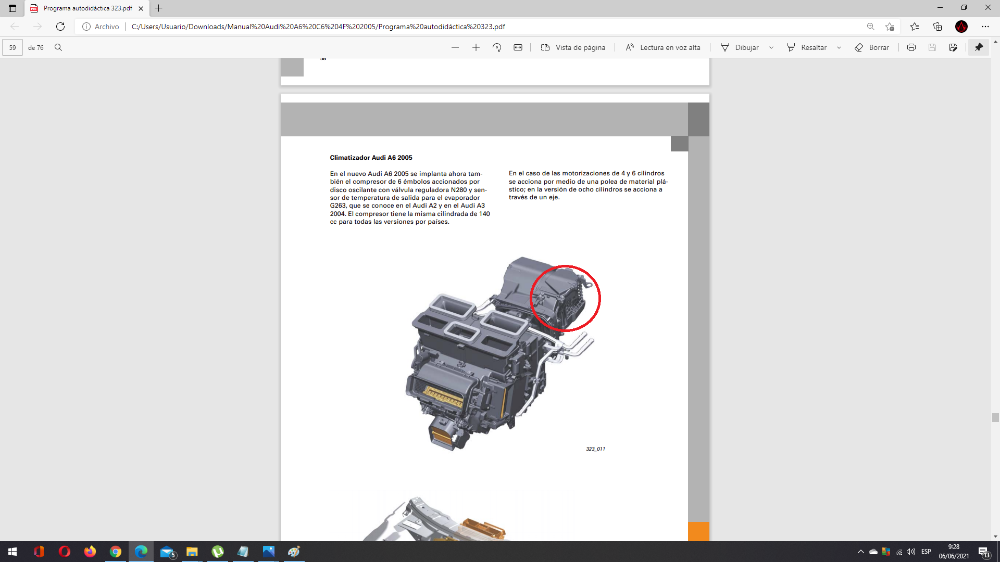Image resolution: width=1000 pixels, height=562 pixels.
Task: Switch to Paint in the taskbar
Action: [x=294, y=552]
